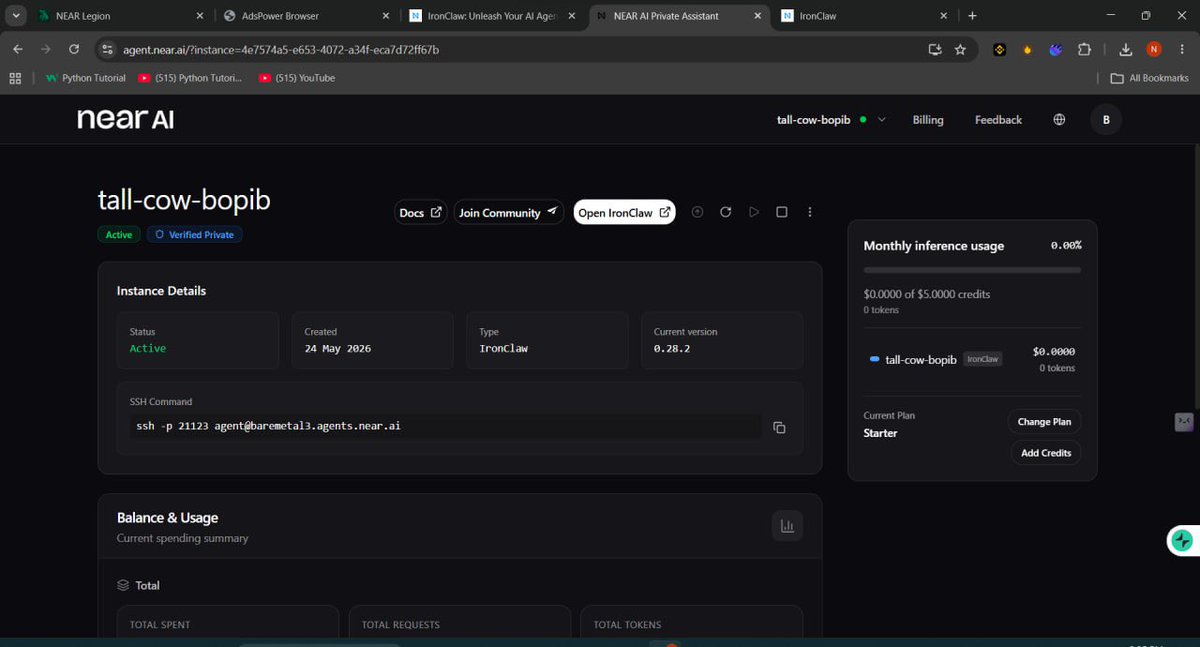Click the near AI logo
1200x647 pixels.
point(126,119)
